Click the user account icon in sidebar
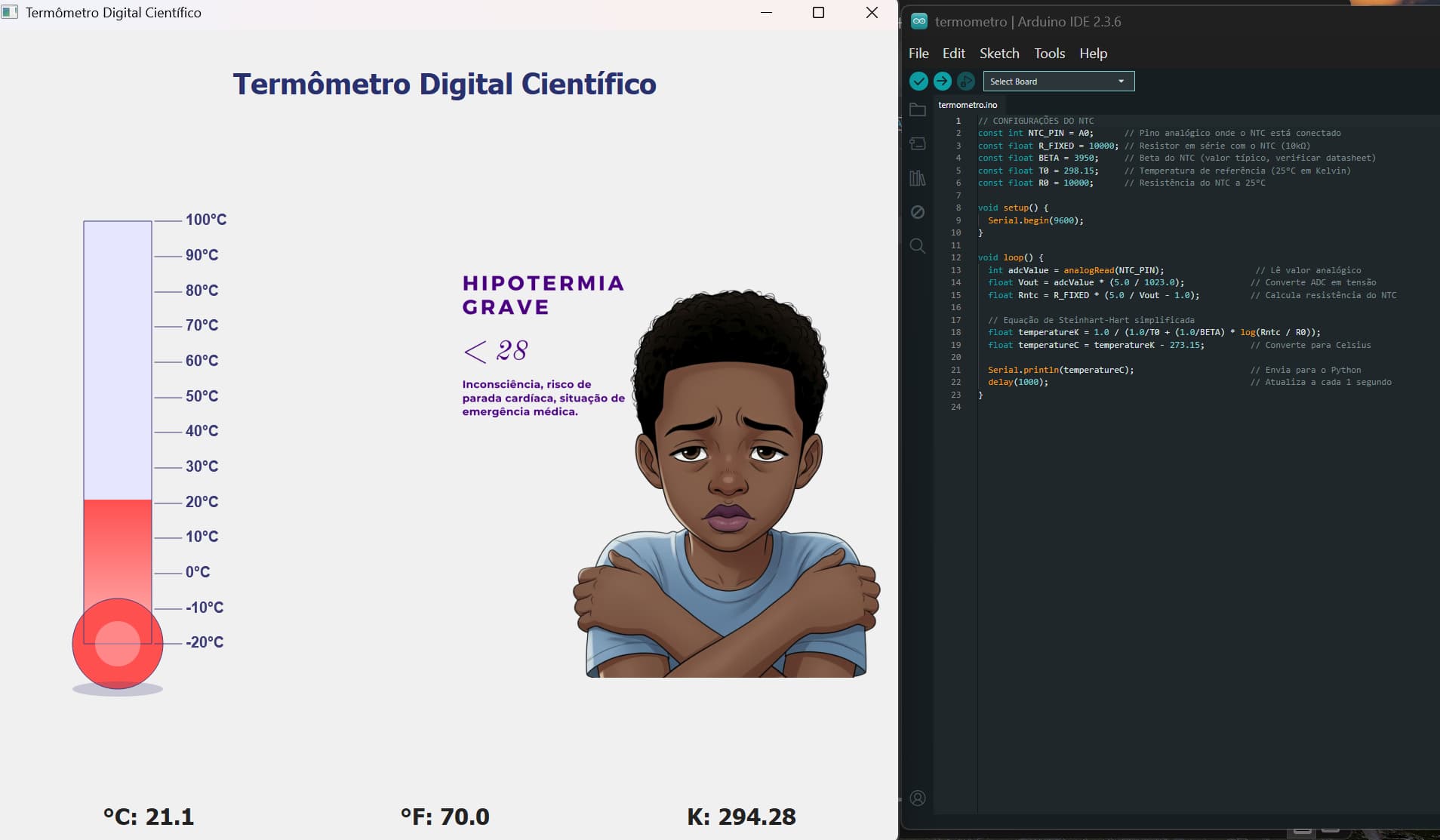1440x840 pixels. pyautogui.click(x=918, y=798)
